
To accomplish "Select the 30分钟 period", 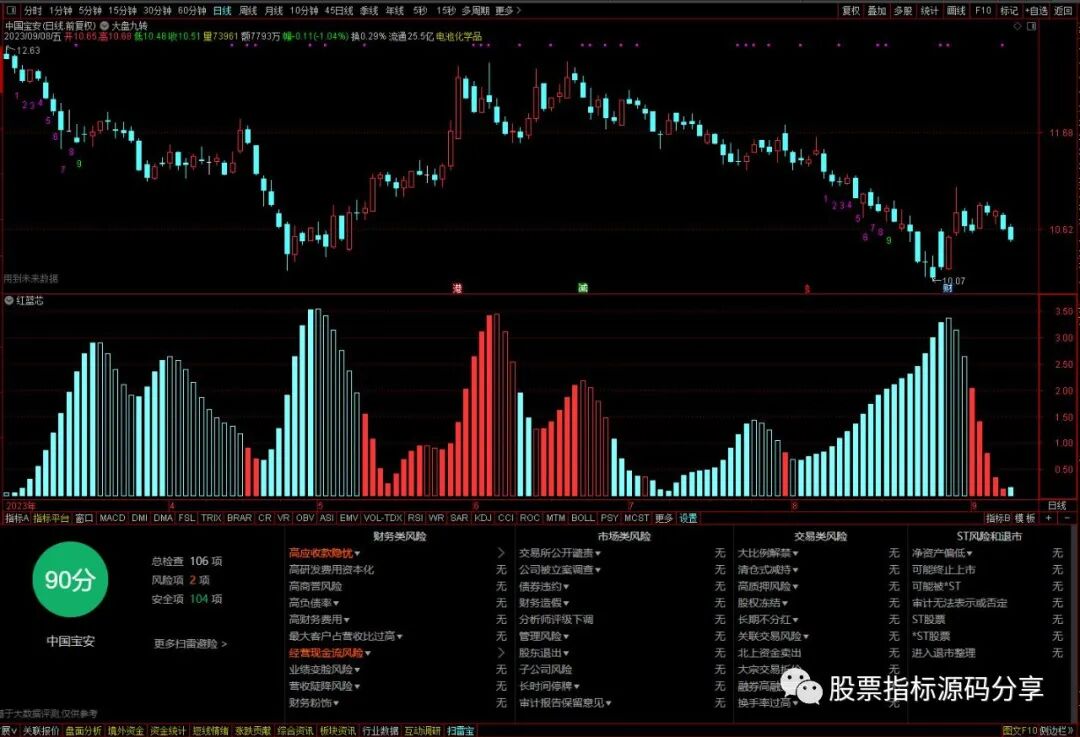I will point(157,10).
